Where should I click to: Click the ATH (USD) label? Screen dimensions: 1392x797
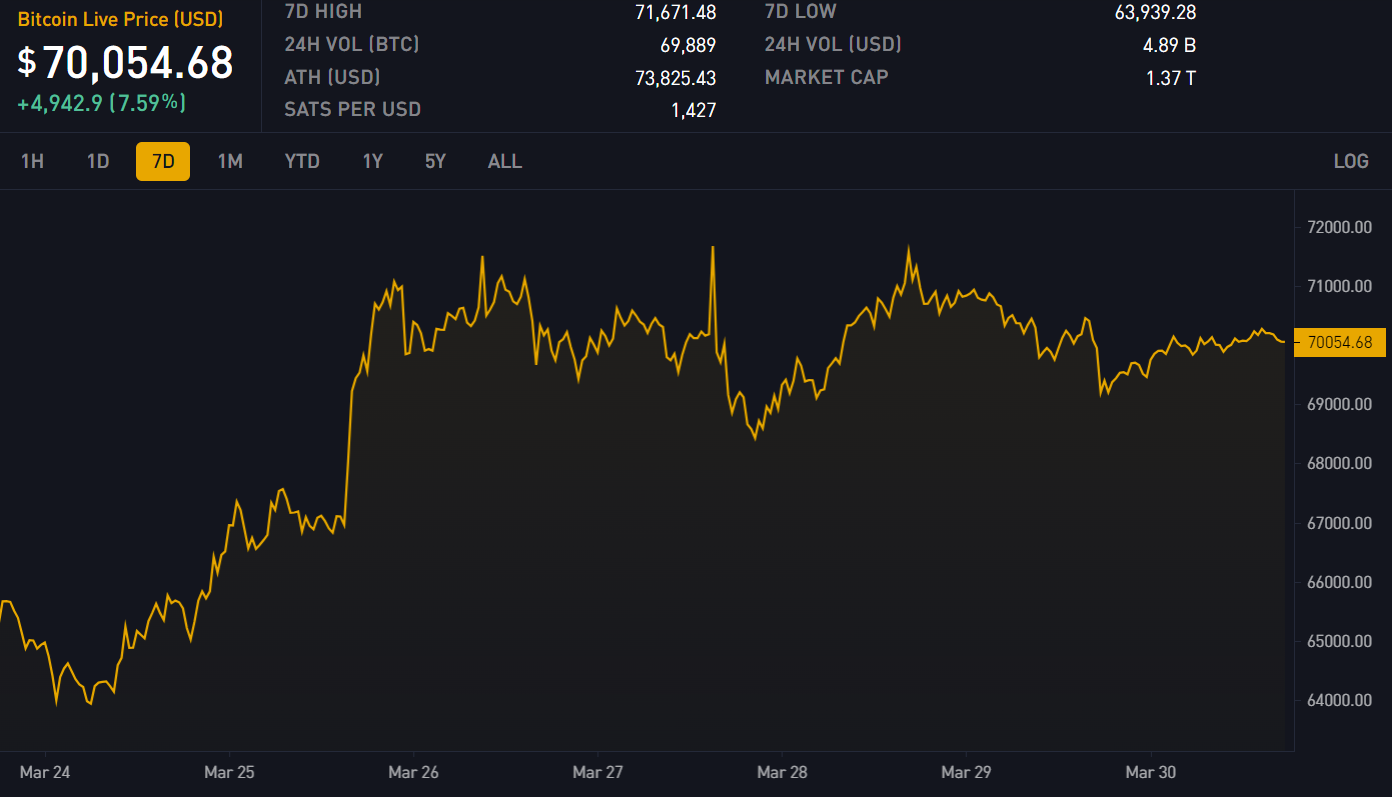tap(332, 77)
